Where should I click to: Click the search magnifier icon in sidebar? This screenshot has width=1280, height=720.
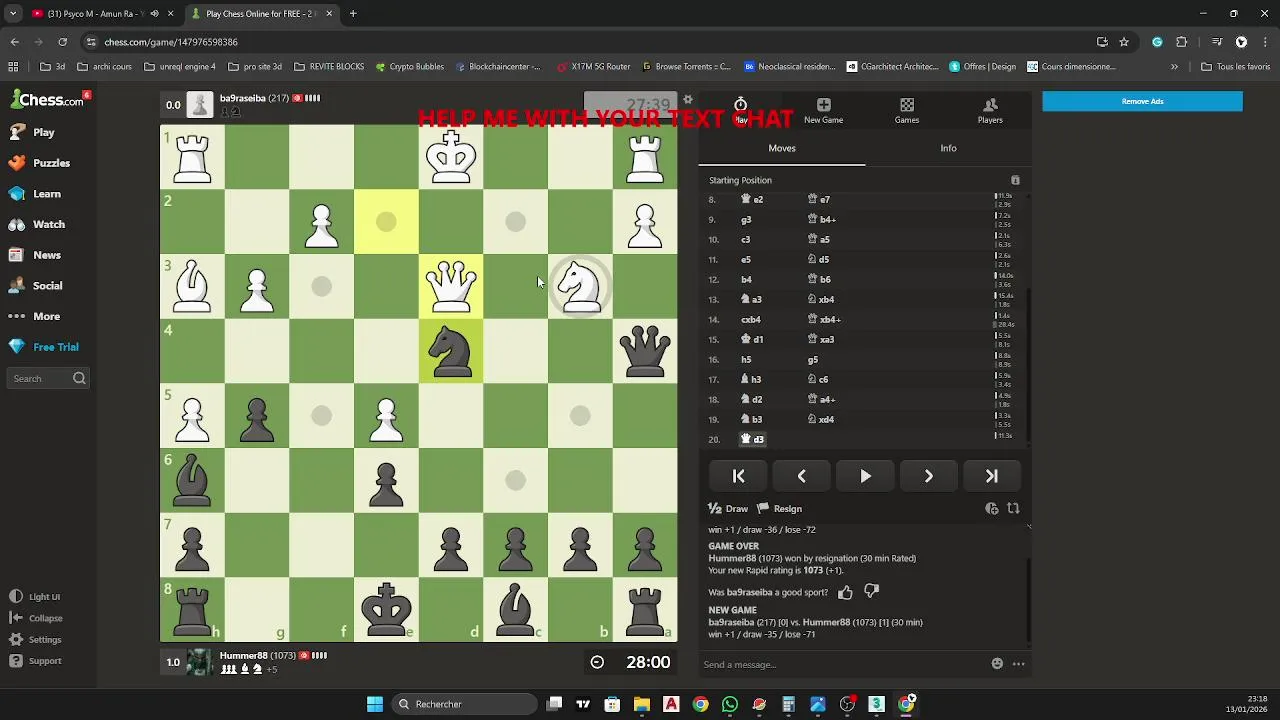pos(79,378)
